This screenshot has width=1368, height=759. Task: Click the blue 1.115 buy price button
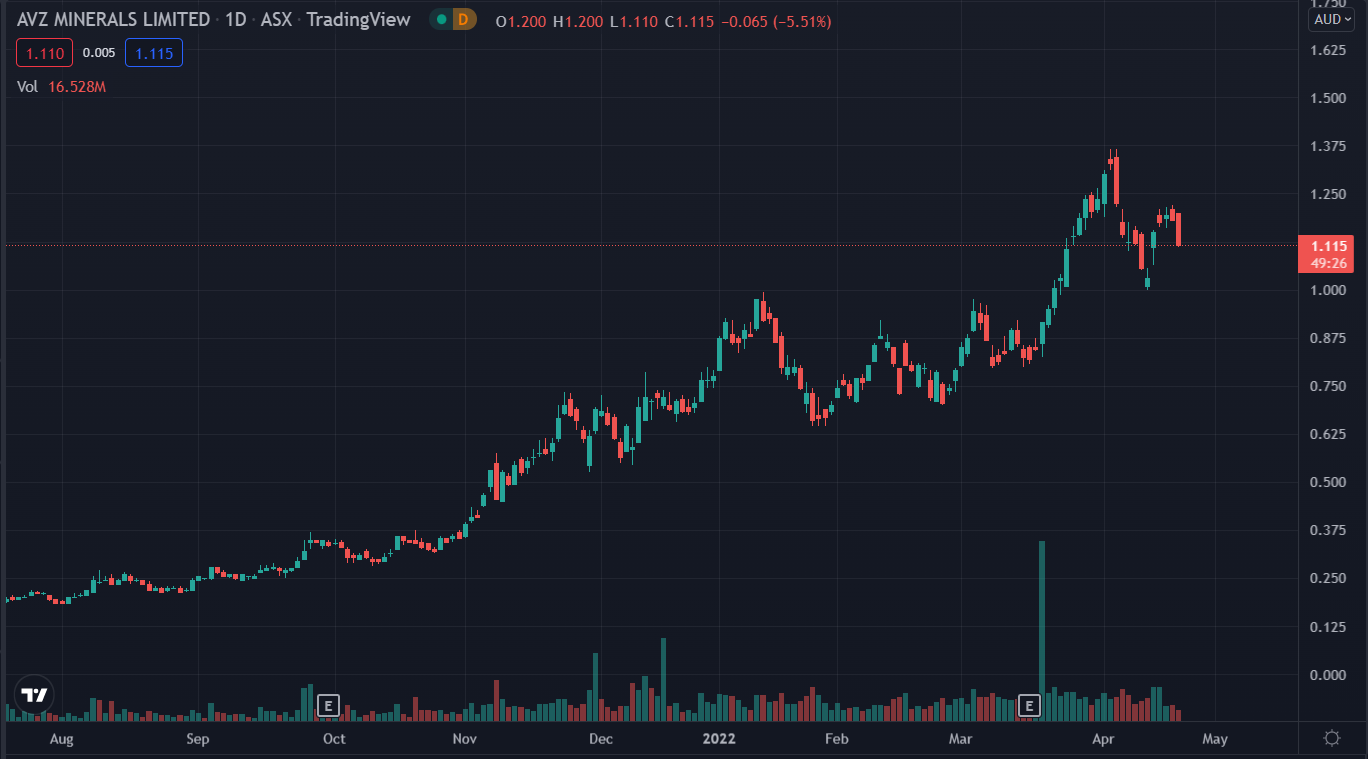click(x=154, y=53)
